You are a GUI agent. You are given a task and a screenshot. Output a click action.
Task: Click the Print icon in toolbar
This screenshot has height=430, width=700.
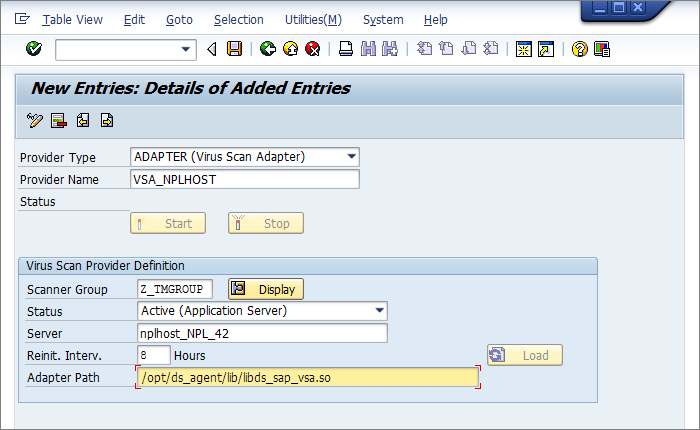(x=345, y=49)
